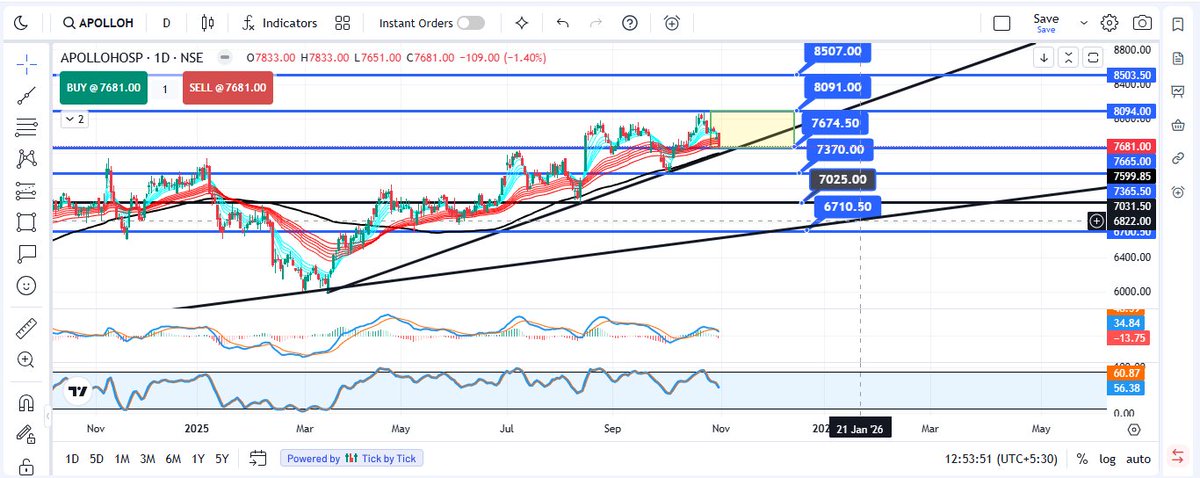Open the forecasting and measurement tools
The image size is (1200, 478).
click(x=27, y=190)
